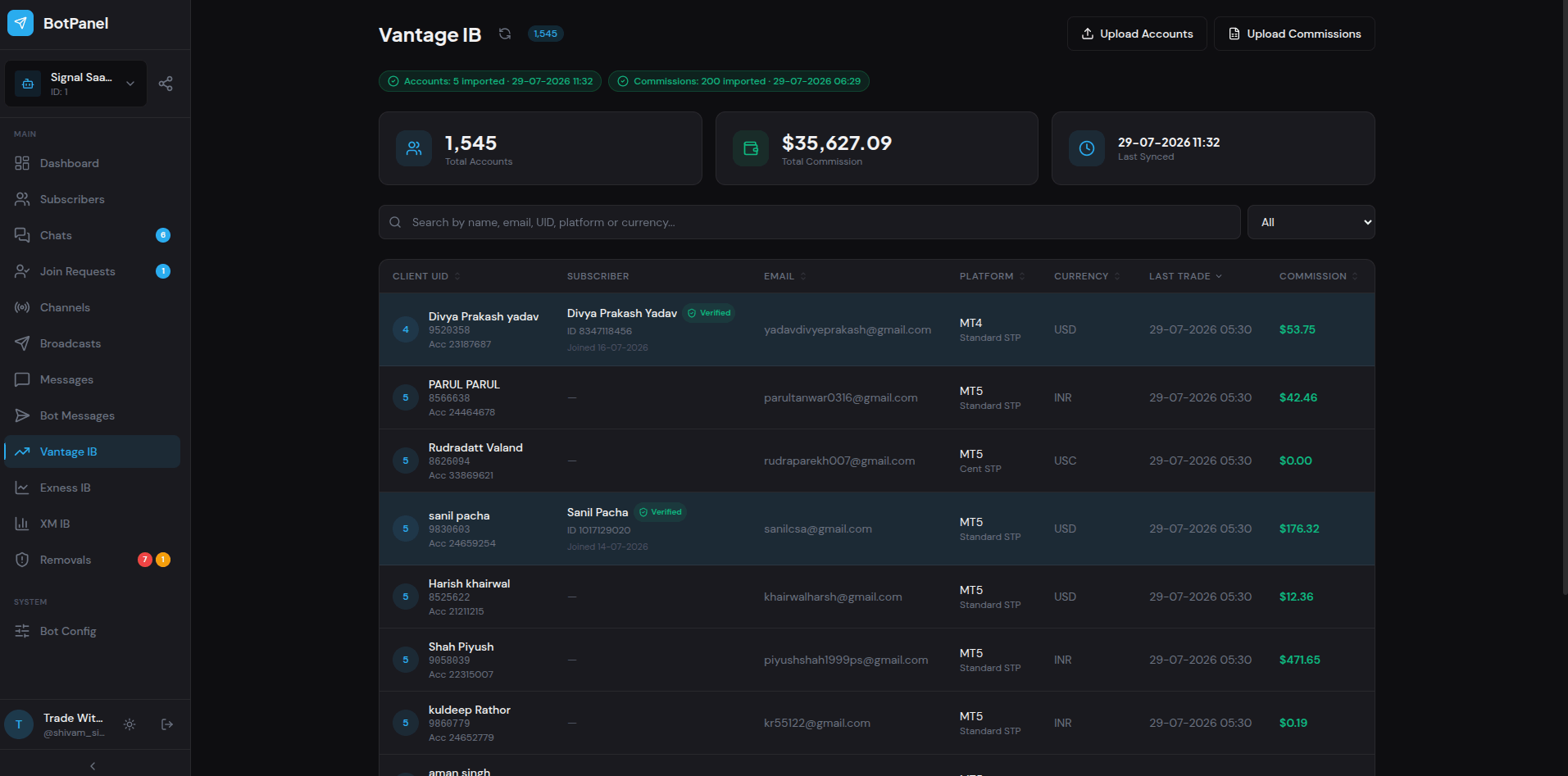Sort by Commission column
Viewport: 1568px width, 776px height.
coord(1319,276)
